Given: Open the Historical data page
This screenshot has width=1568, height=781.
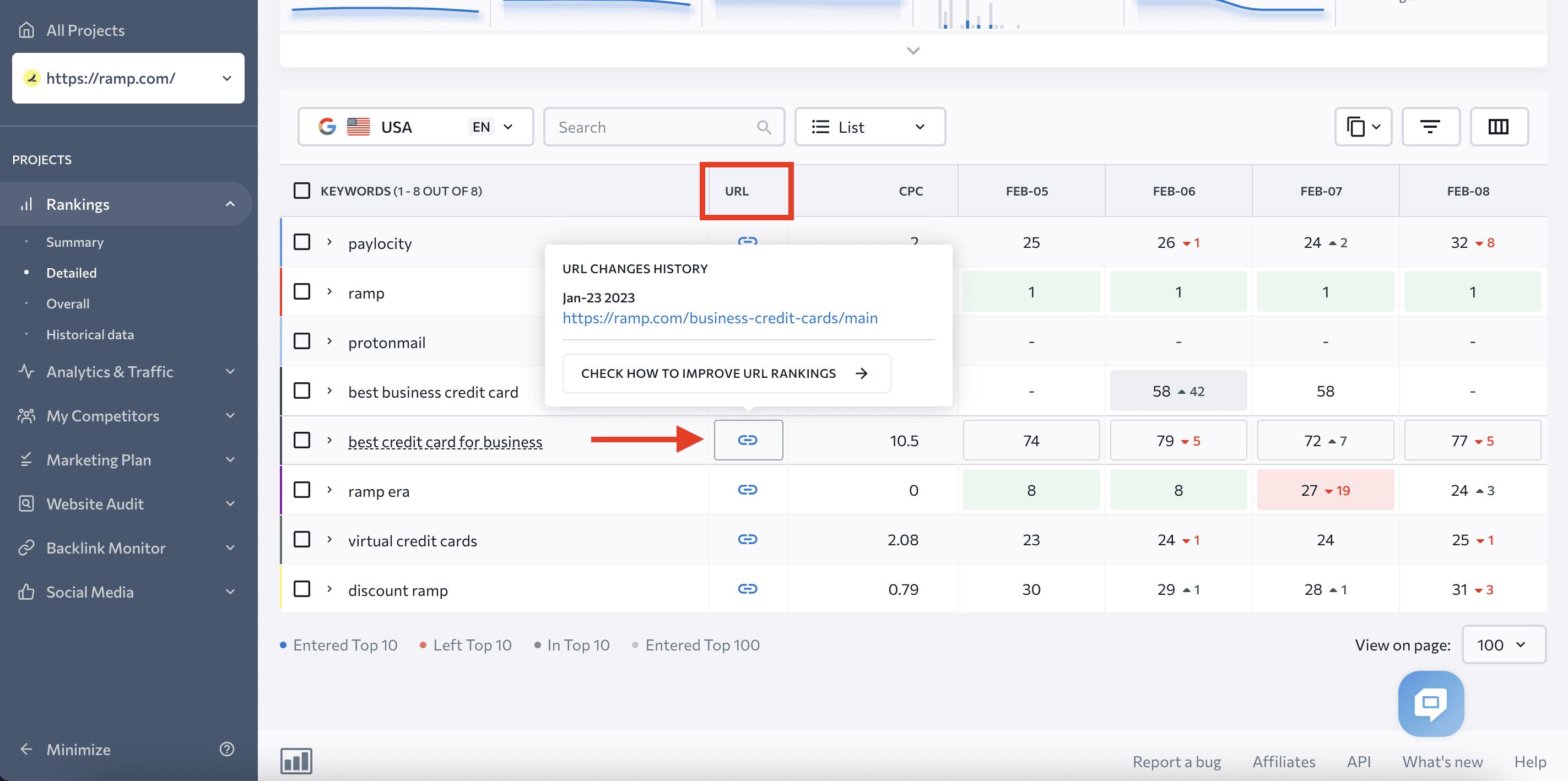Looking at the screenshot, I should 90,335.
